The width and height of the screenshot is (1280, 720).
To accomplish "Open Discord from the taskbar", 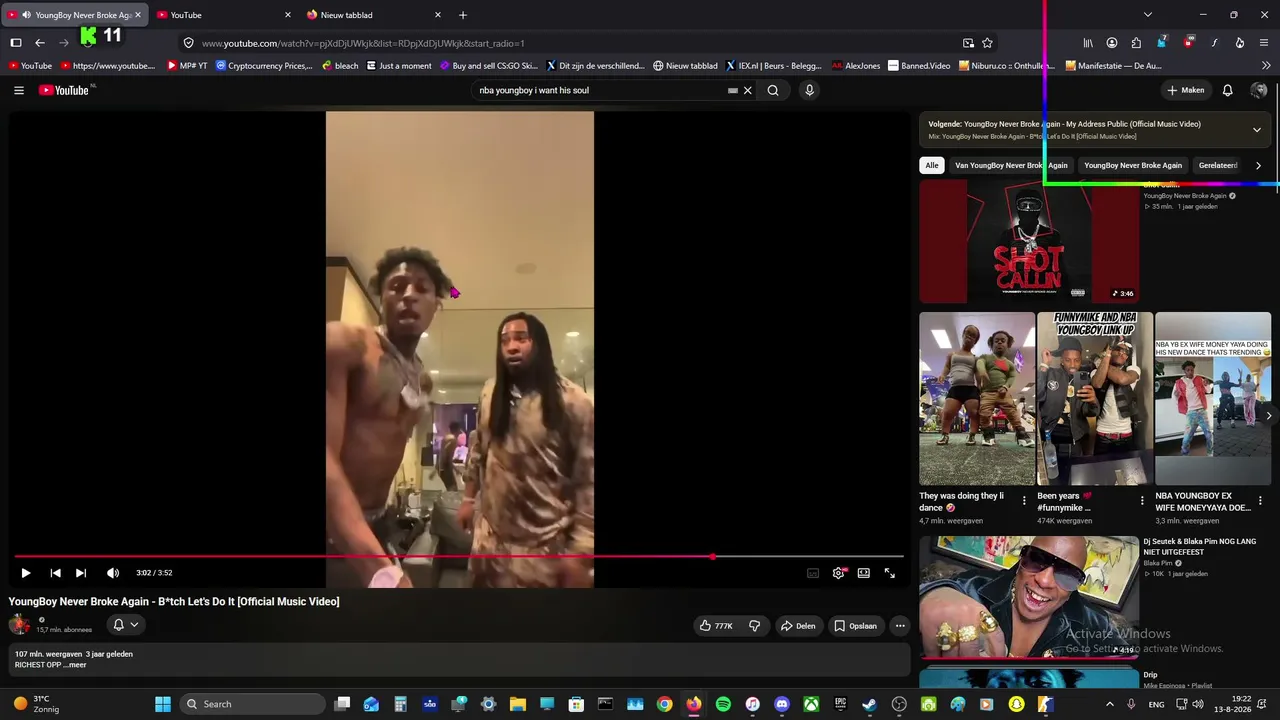I will 782,704.
